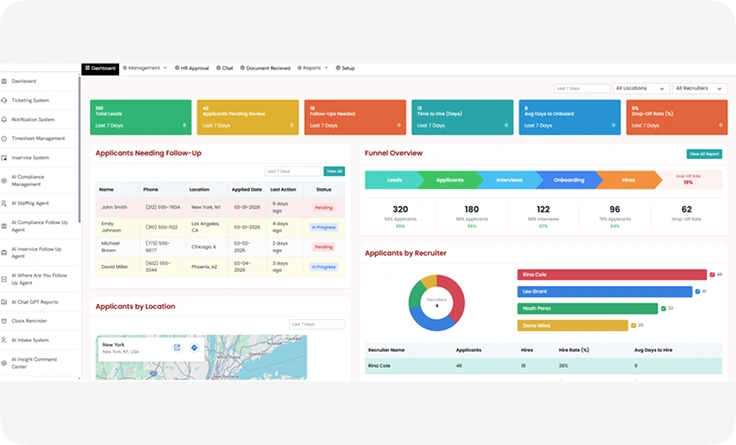The height and width of the screenshot is (445, 736).
Task: Open Ticketing System from sidebar
Action: pyautogui.click(x=30, y=100)
